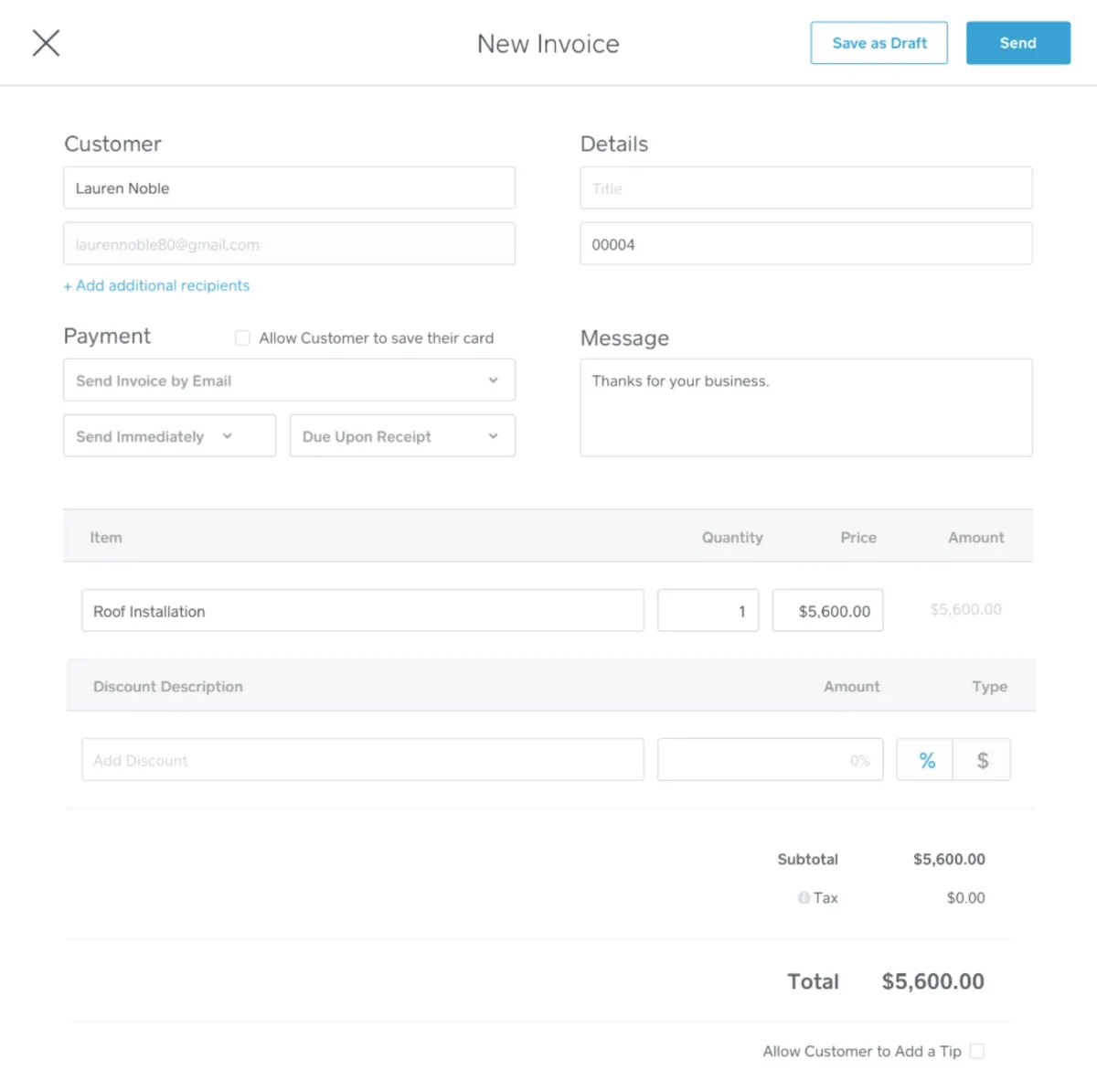Select percent discount type
1097x1092 pixels.
click(x=926, y=760)
